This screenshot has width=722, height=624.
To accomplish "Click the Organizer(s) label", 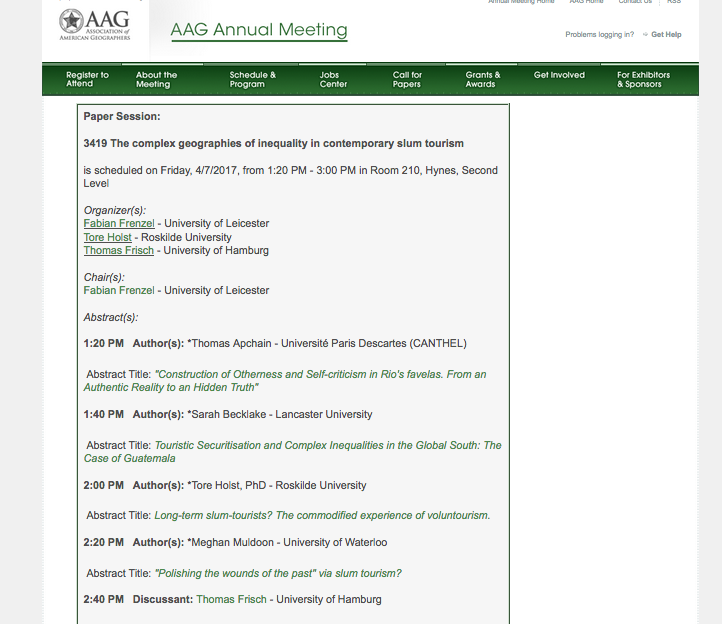I will coord(115,210).
